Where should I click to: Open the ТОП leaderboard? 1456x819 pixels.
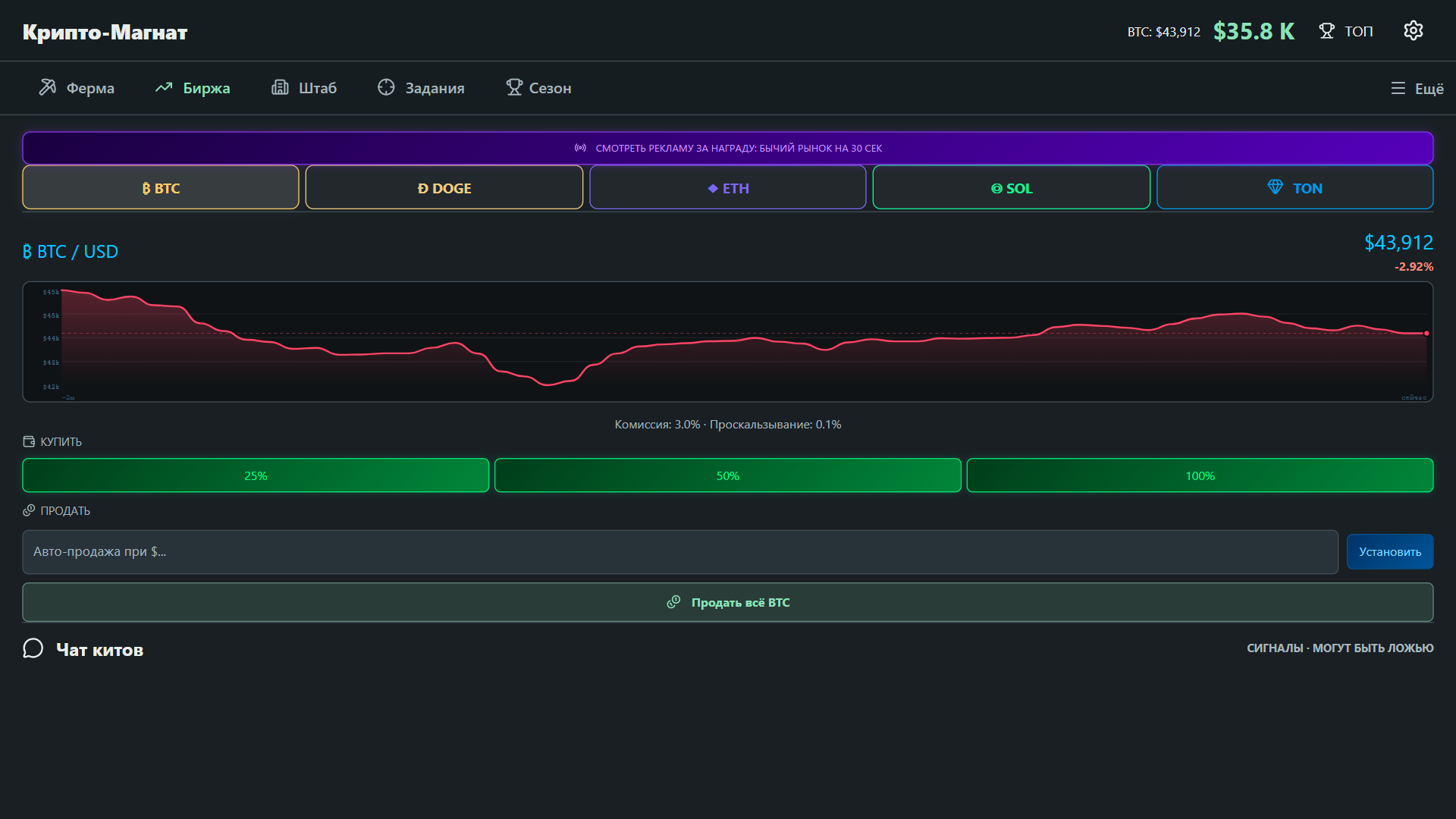click(1346, 31)
